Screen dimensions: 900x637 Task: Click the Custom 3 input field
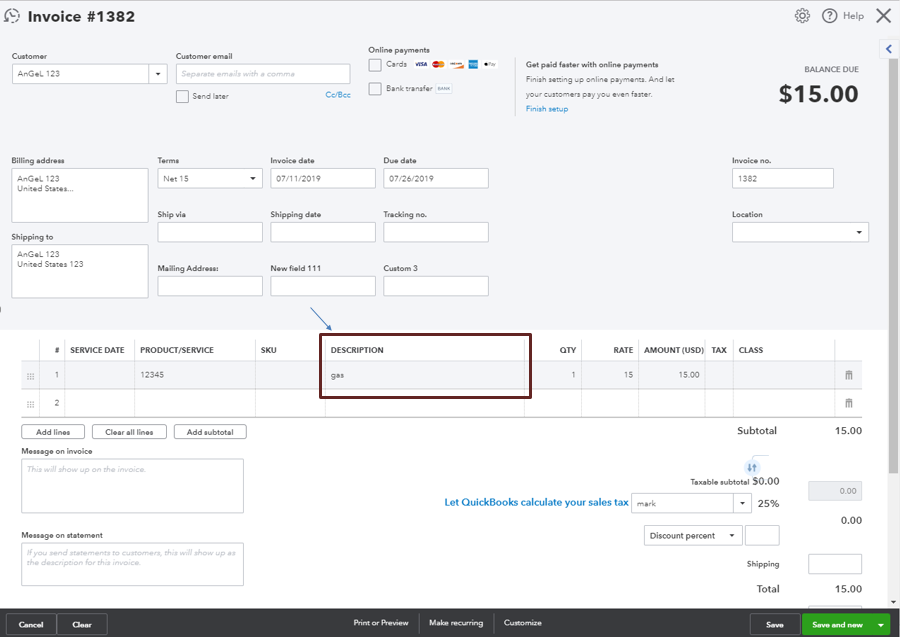pyautogui.click(x=436, y=286)
